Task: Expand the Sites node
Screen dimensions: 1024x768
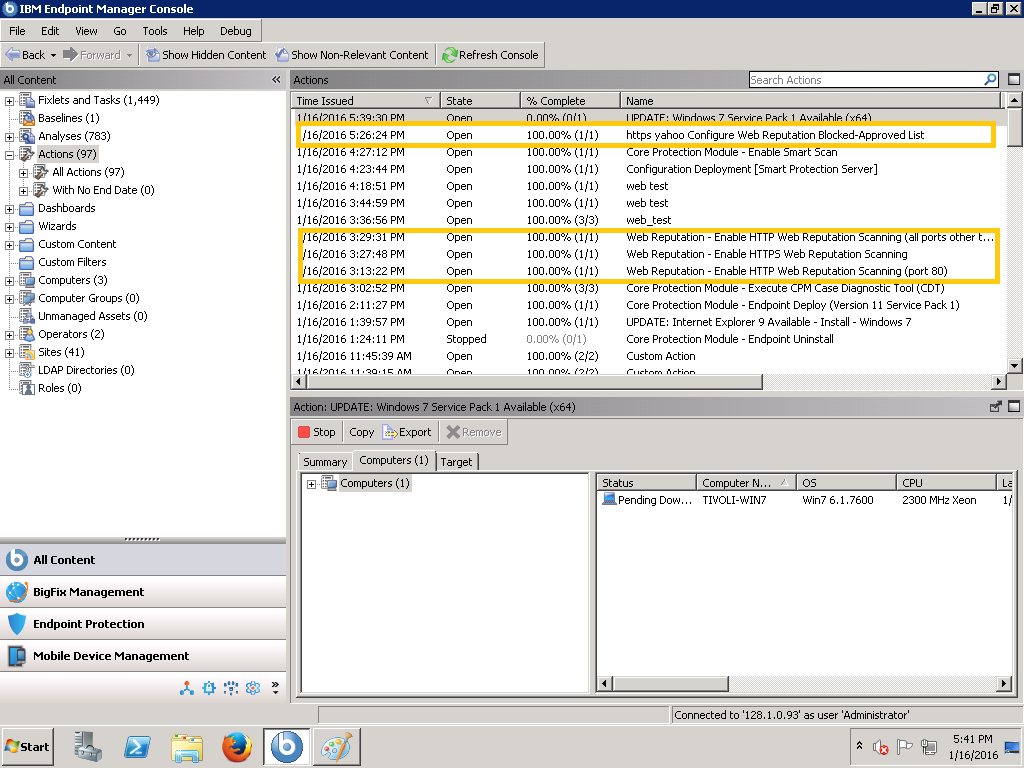Action: (x=9, y=353)
